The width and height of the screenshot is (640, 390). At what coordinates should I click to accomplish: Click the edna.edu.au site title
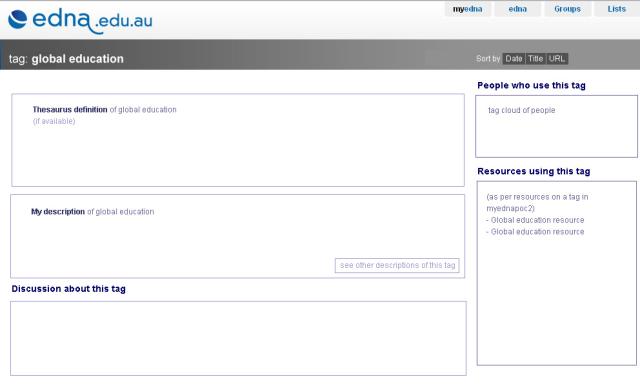(x=92, y=20)
